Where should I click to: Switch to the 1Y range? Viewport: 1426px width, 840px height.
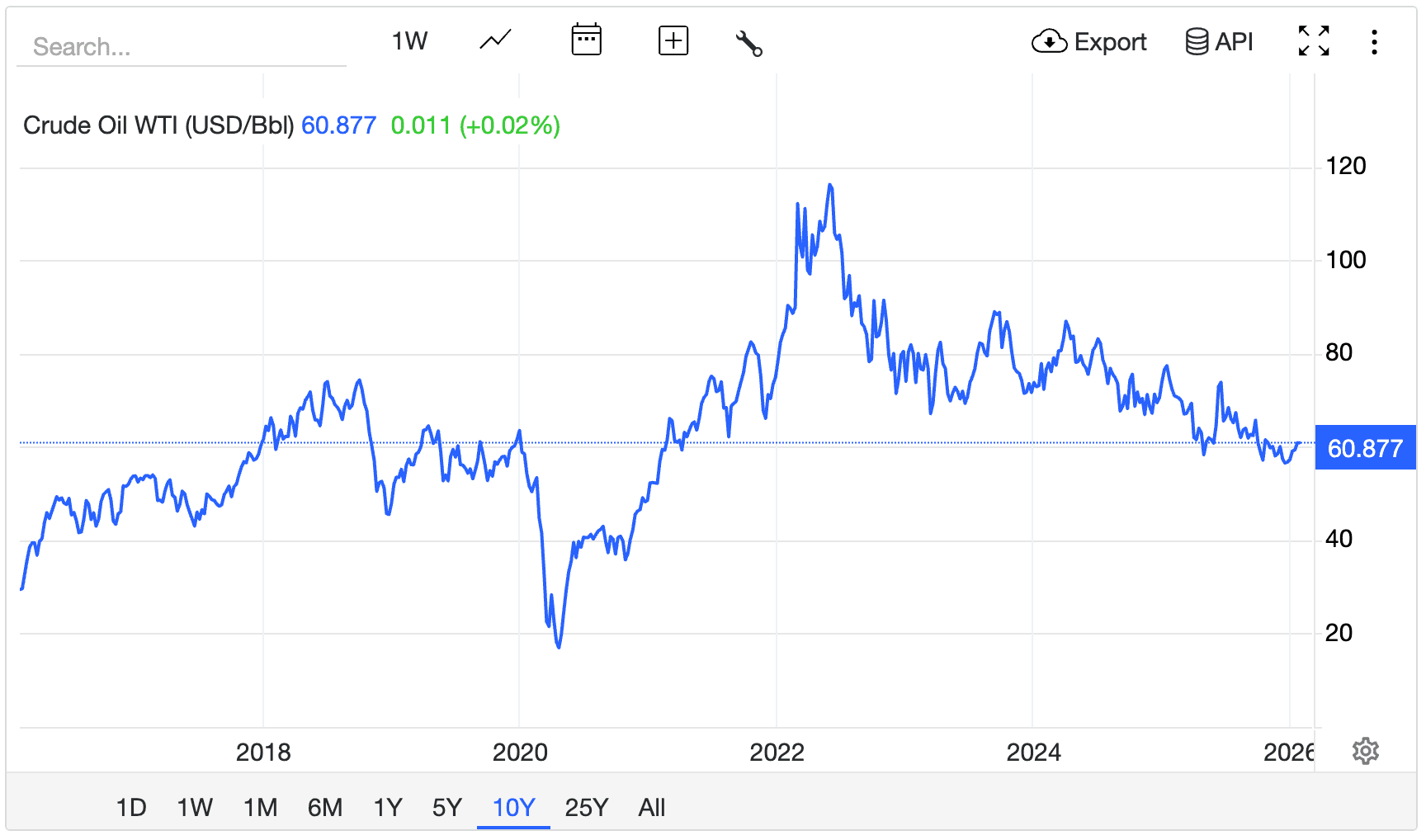(388, 807)
